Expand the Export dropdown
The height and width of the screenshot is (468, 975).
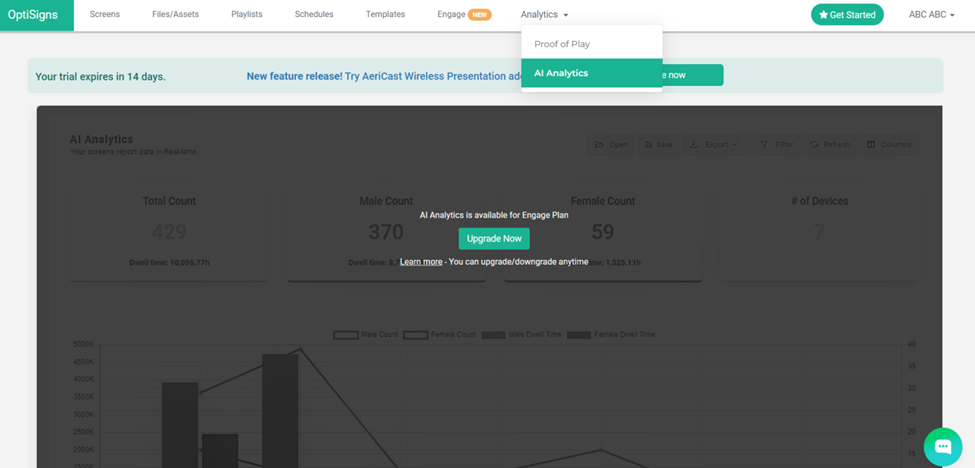[x=715, y=145]
